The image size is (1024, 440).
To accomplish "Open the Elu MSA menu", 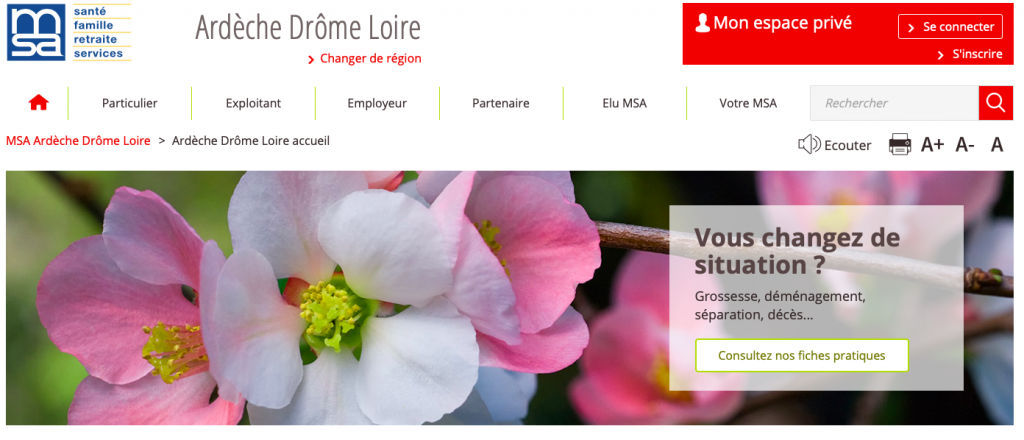I will coord(624,103).
